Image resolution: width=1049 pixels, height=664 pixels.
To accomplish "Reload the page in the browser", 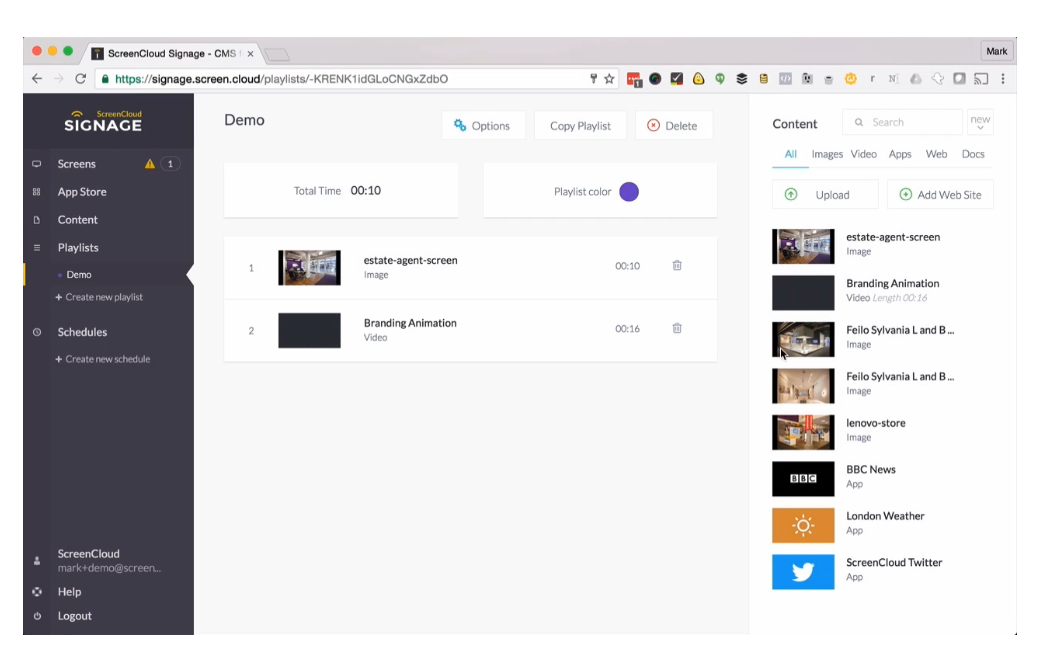I will [80, 79].
